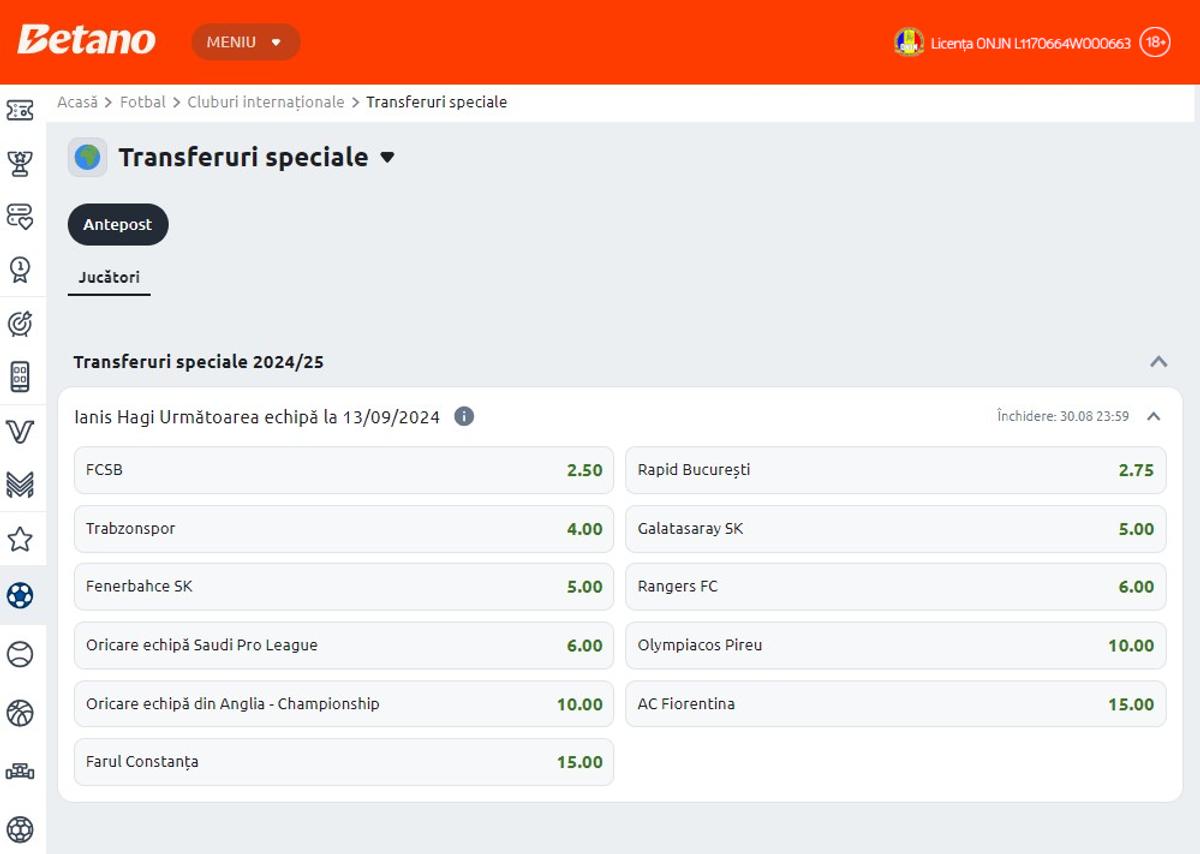
Task: Go to Acasă breadcrumb
Action: point(78,102)
